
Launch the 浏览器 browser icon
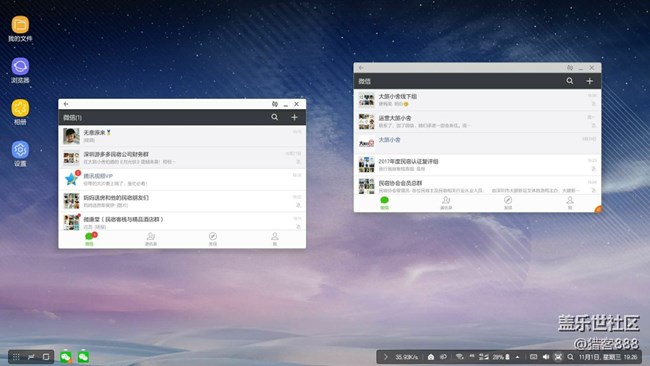tap(20, 70)
